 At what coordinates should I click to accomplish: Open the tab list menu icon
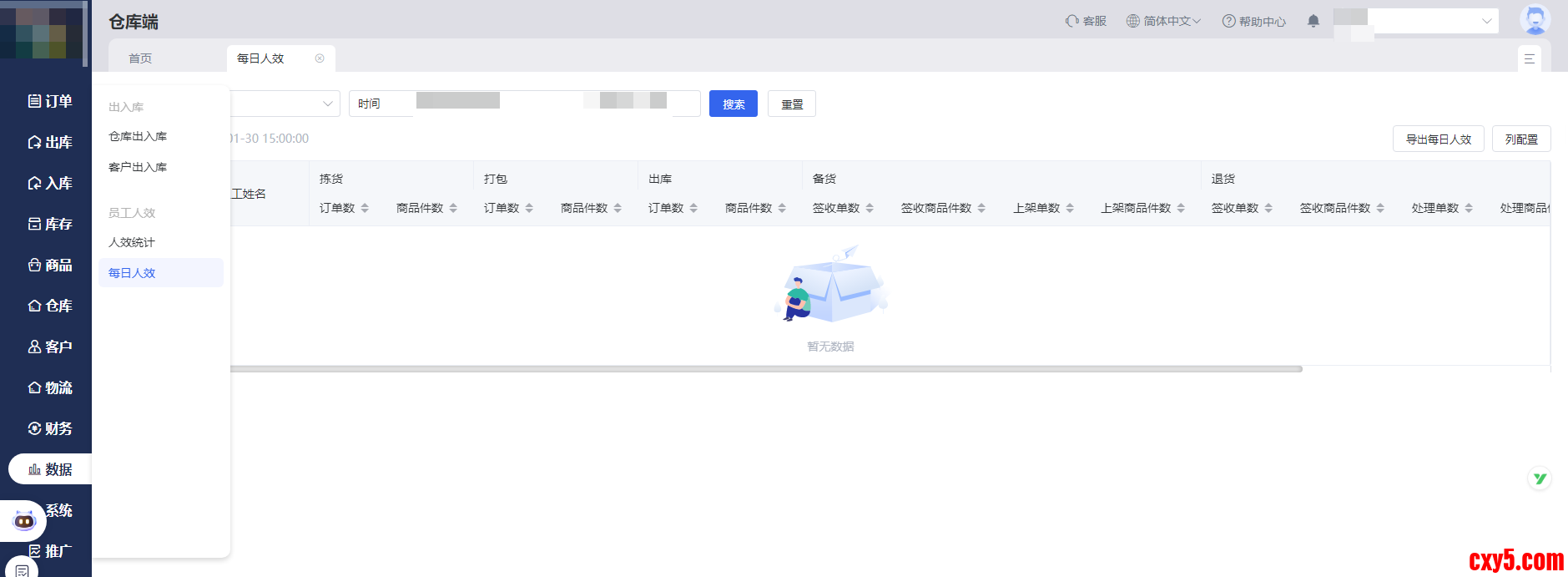[1529, 58]
